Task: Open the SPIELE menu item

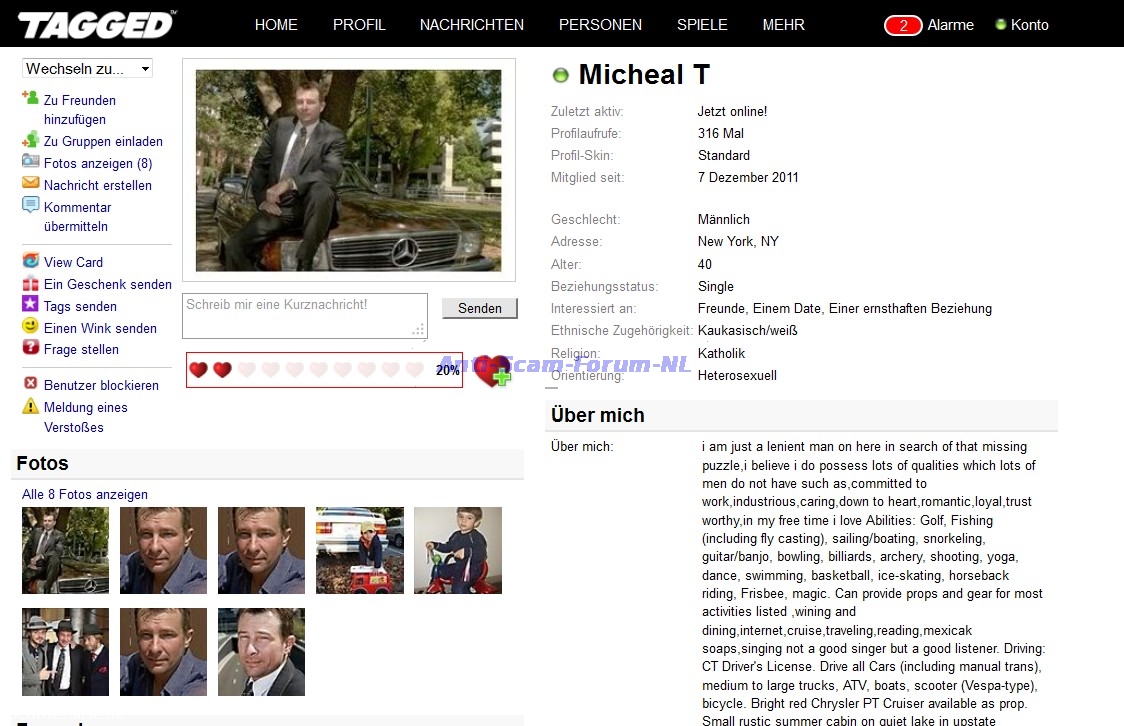Action: [x=702, y=25]
